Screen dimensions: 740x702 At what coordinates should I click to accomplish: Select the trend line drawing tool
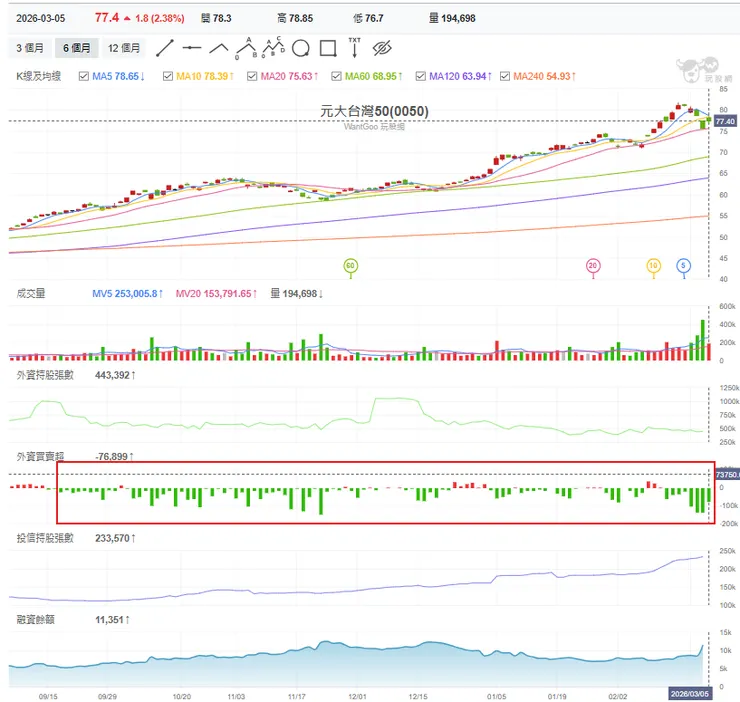coord(165,48)
